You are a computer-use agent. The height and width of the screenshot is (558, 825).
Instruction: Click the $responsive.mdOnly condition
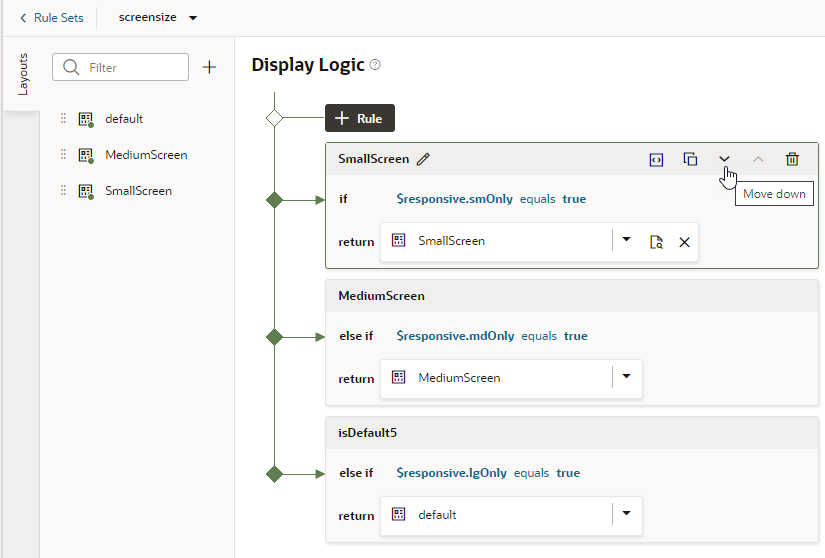[x=455, y=336]
